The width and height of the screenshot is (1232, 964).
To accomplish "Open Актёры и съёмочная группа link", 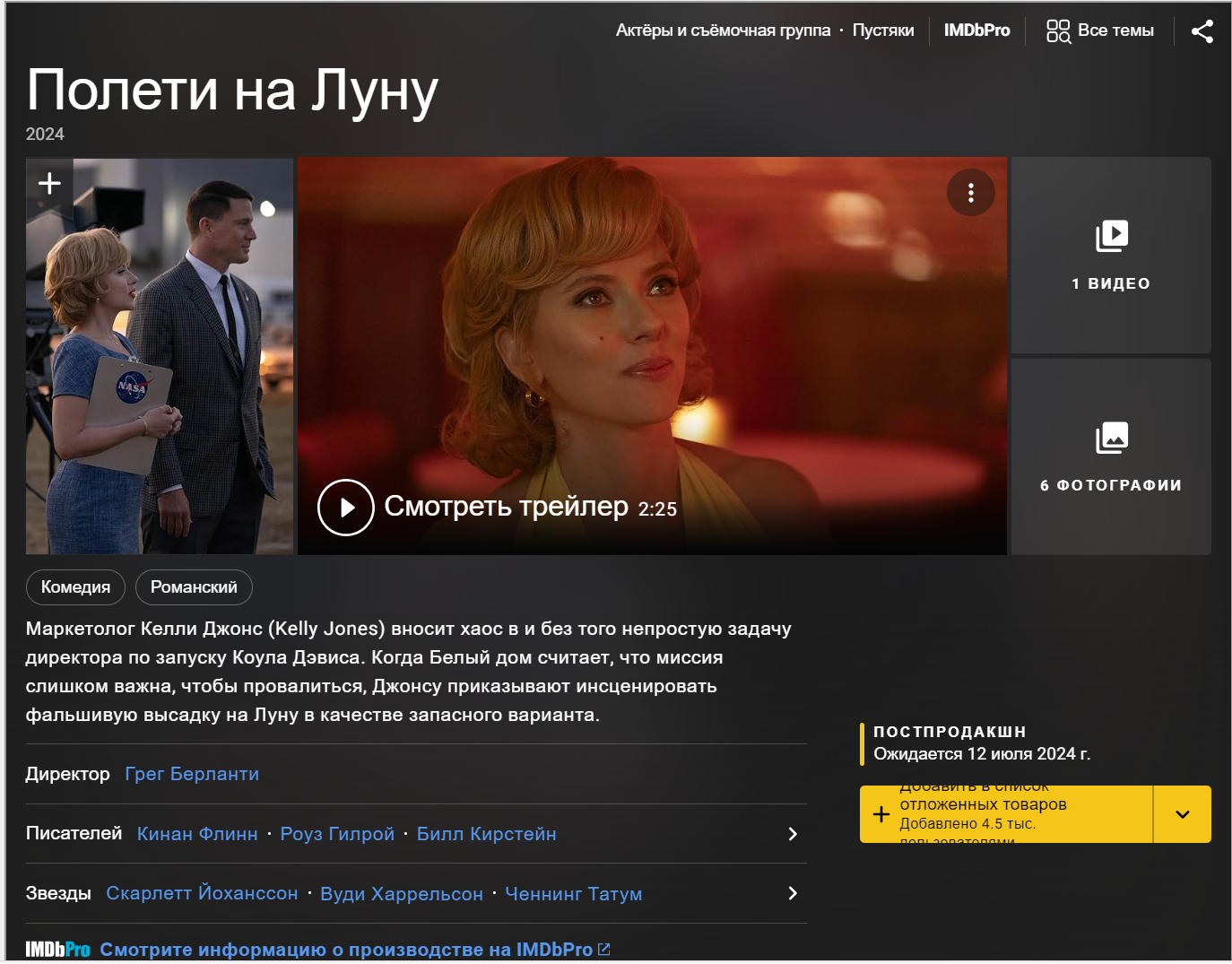I will click(x=723, y=30).
